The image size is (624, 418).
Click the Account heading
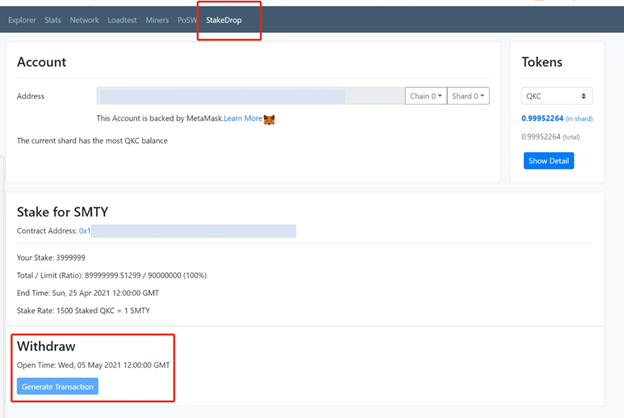click(x=41, y=62)
